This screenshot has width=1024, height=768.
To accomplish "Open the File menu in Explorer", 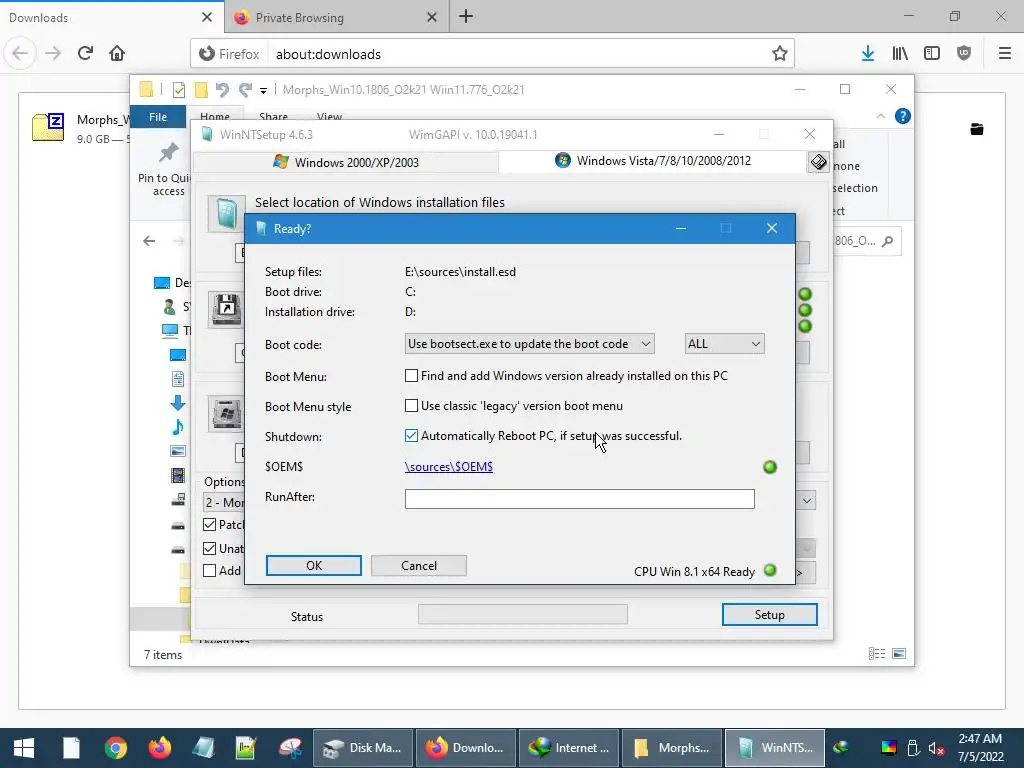I will (158, 117).
